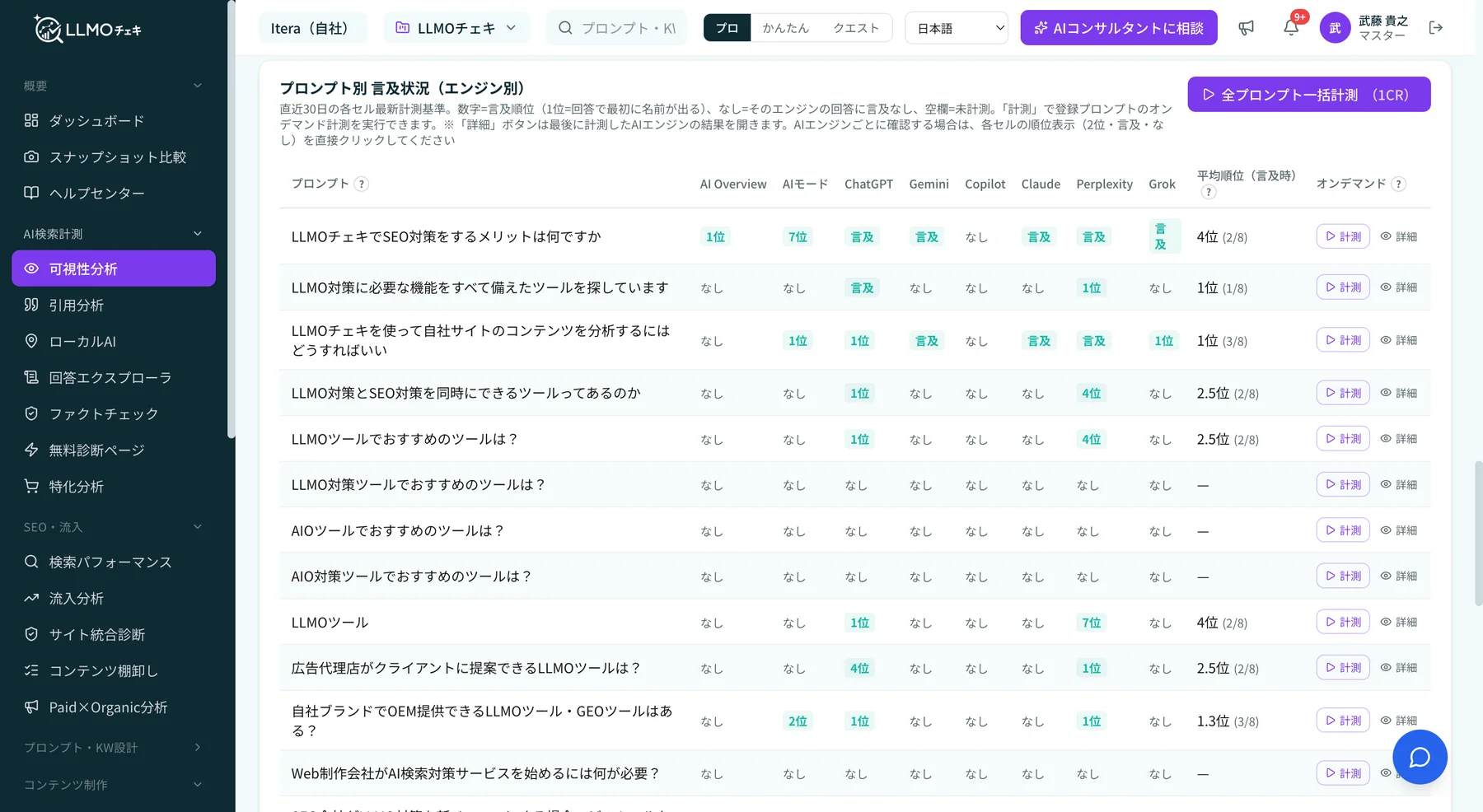The width and height of the screenshot is (1483, 812).
Task: Click 計測 for LLMOチェキでSEO対策をするメリット row
Action: [1343, 236]
